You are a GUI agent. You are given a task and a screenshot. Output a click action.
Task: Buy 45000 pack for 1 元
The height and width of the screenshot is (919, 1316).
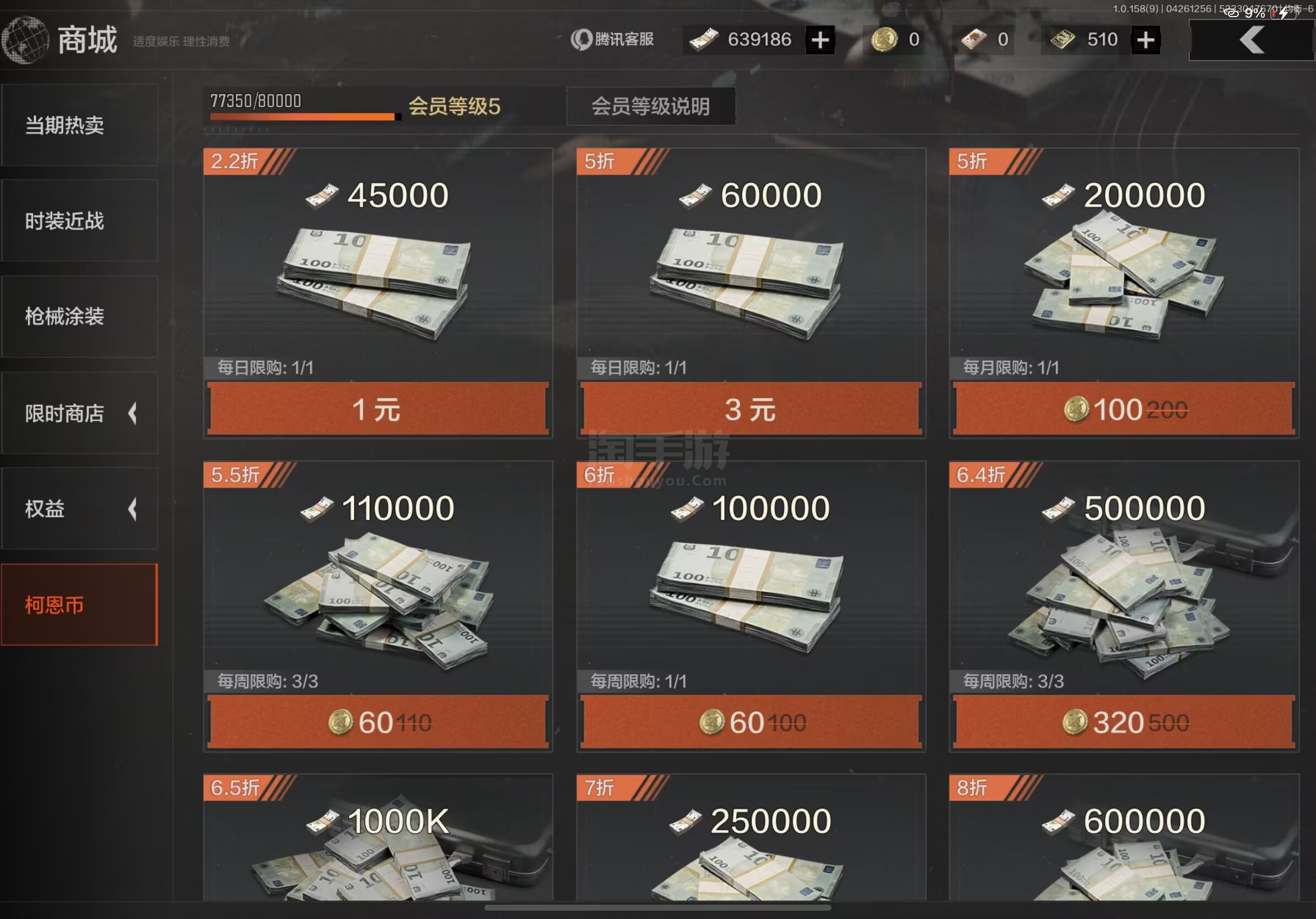(x=377, y=409)
